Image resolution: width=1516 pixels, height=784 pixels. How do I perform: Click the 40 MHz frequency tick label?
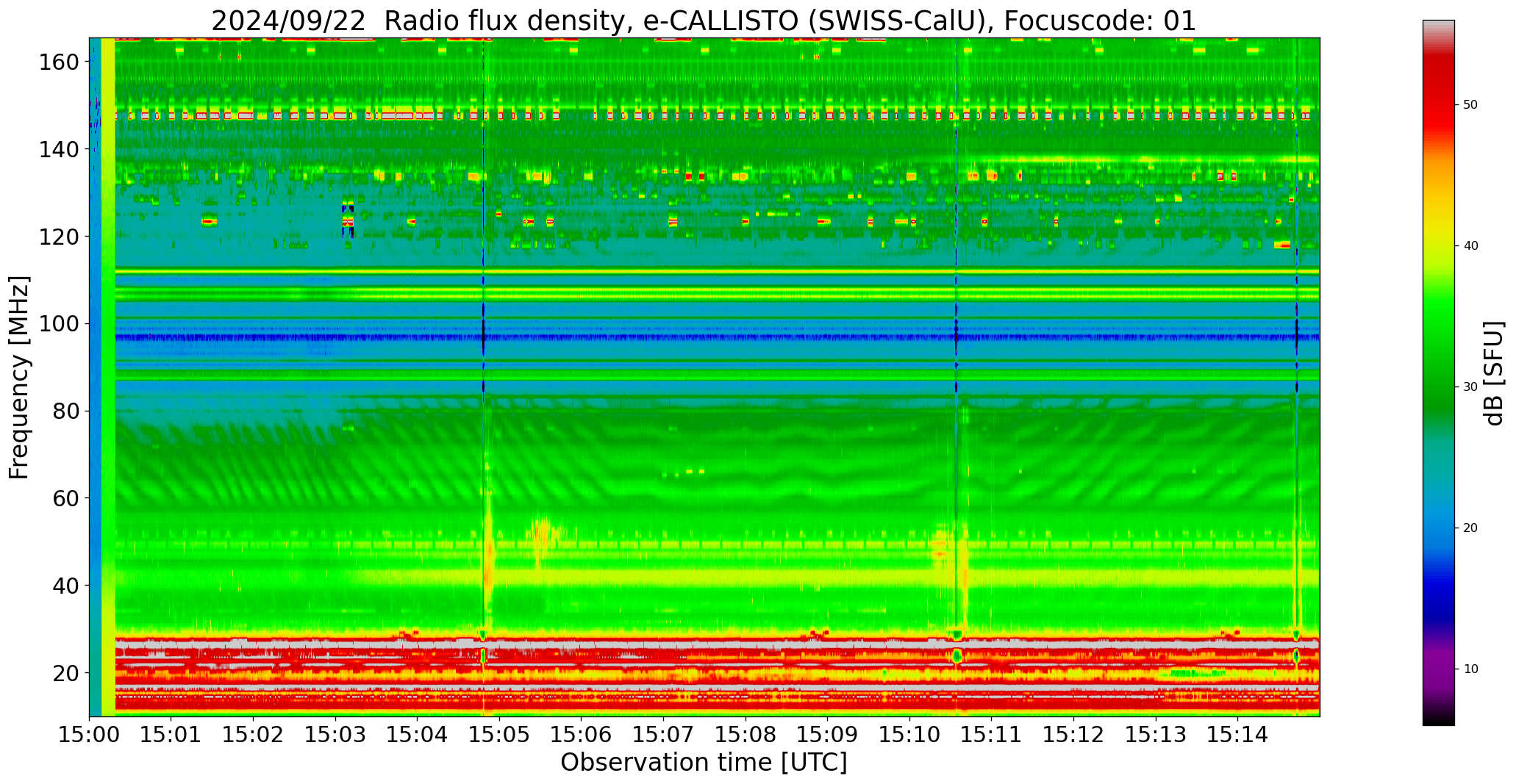point(65,586)
